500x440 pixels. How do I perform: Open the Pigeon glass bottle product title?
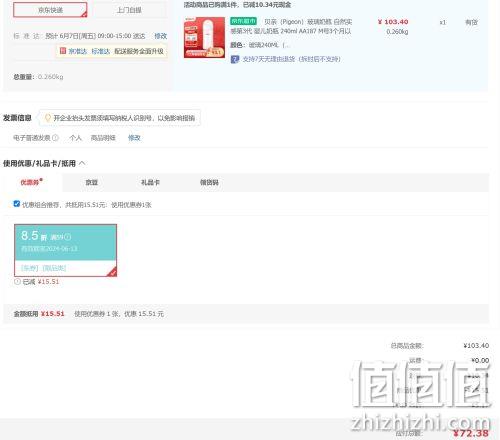(x=291, y=27)
